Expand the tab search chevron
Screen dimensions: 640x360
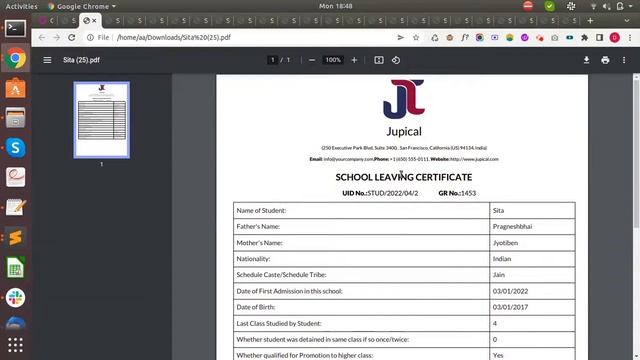[x=627, y=20]
